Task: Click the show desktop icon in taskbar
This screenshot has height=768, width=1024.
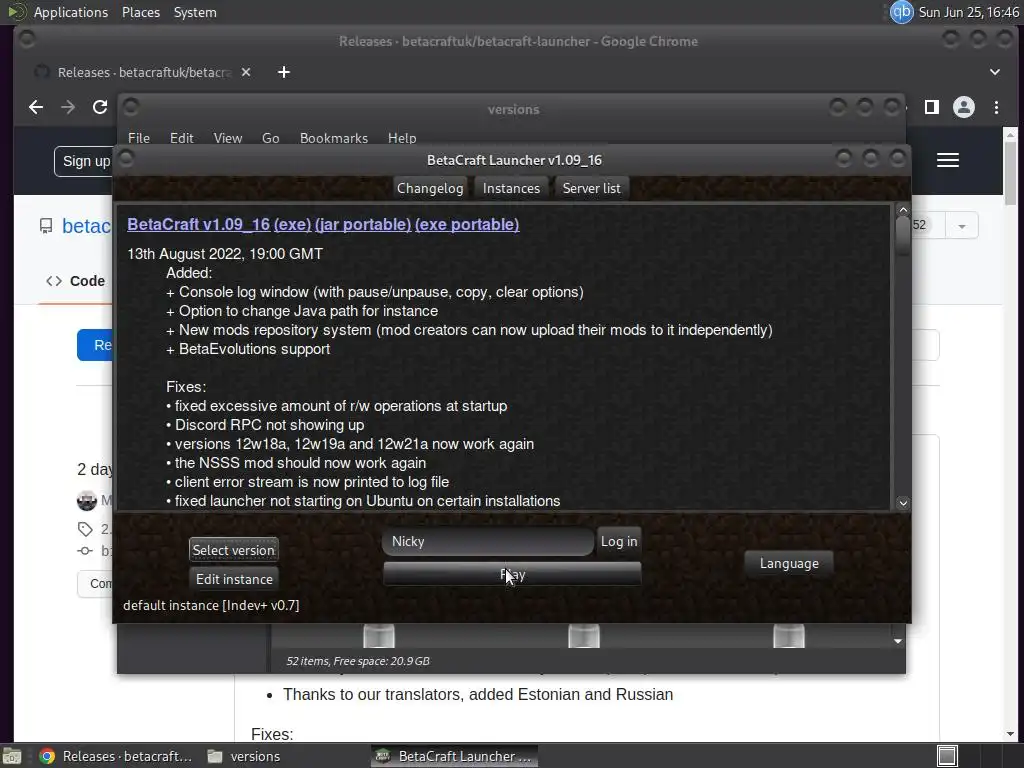Action: click(x=11, y=756)
